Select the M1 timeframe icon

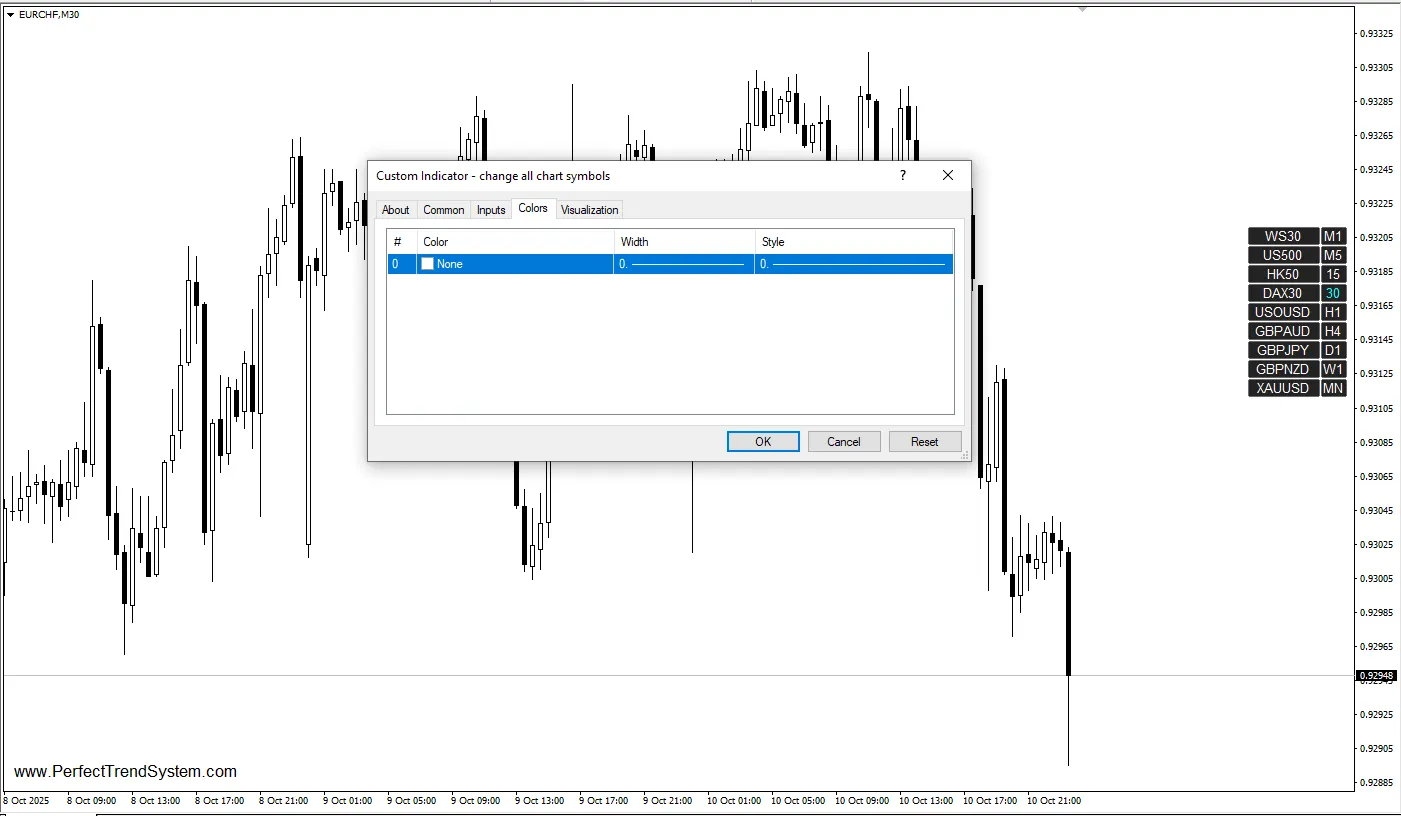[1332, 236]
